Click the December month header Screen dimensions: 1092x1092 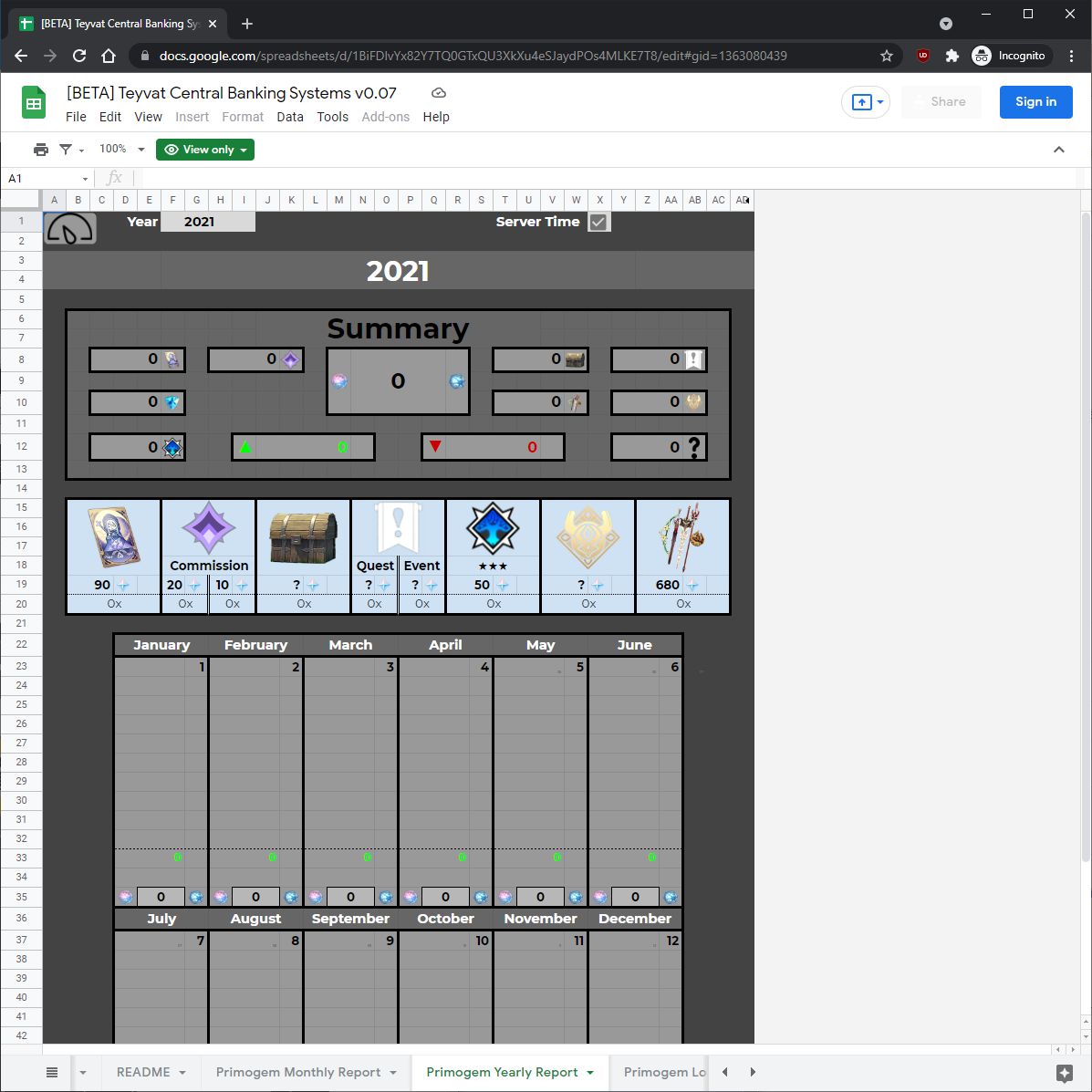click(x=634, y=919)
